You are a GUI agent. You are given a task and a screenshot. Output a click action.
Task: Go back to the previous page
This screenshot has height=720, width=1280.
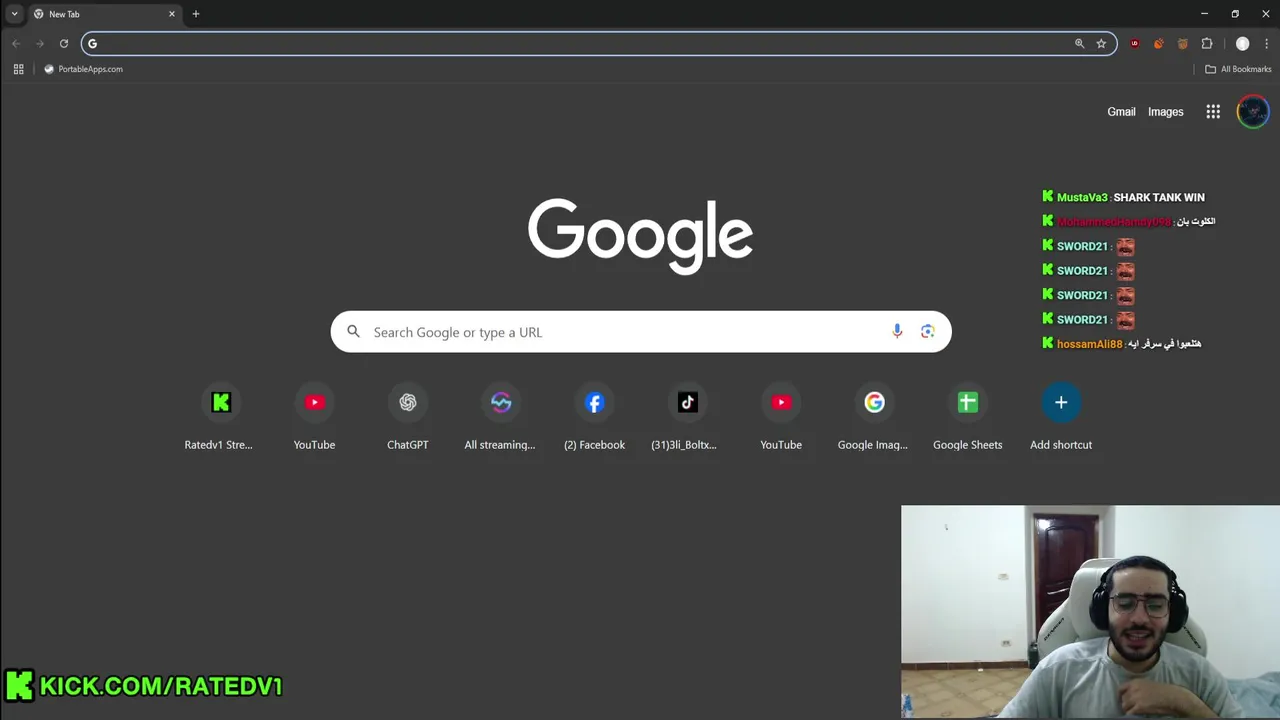point(16,43)
